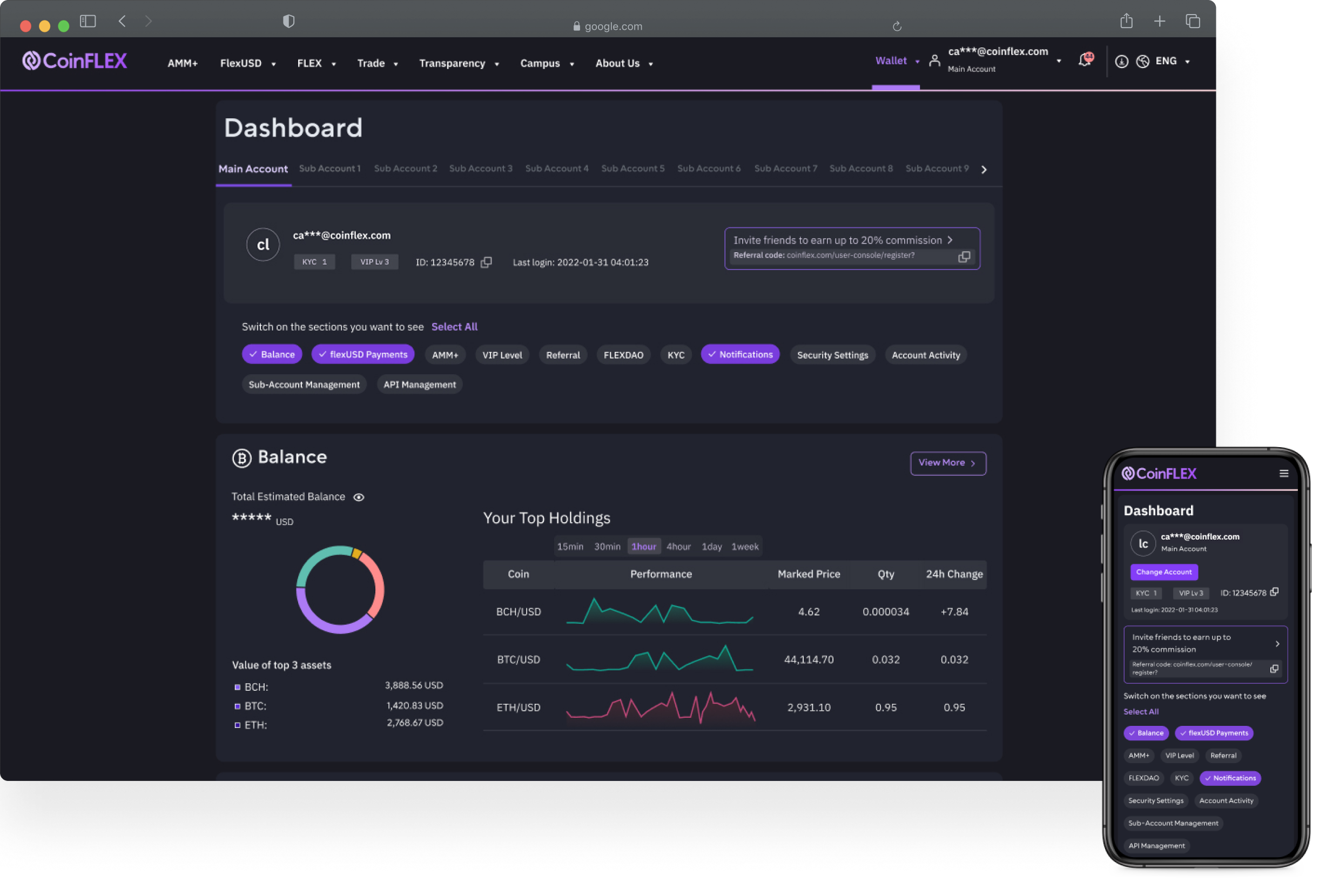Copy the account ID 12345678
This screenshot has width=1319, height=896.
tap(487, 262)
